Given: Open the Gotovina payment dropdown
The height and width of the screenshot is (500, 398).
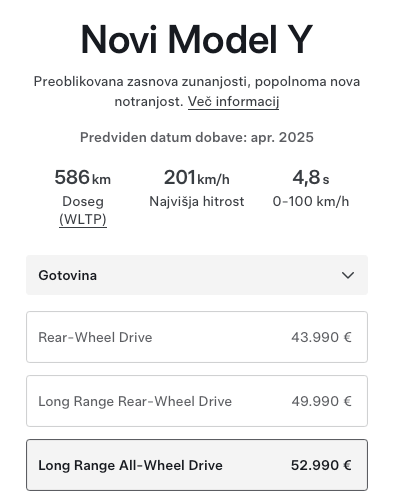Looking at the screenshot, I should coord(197,275).
